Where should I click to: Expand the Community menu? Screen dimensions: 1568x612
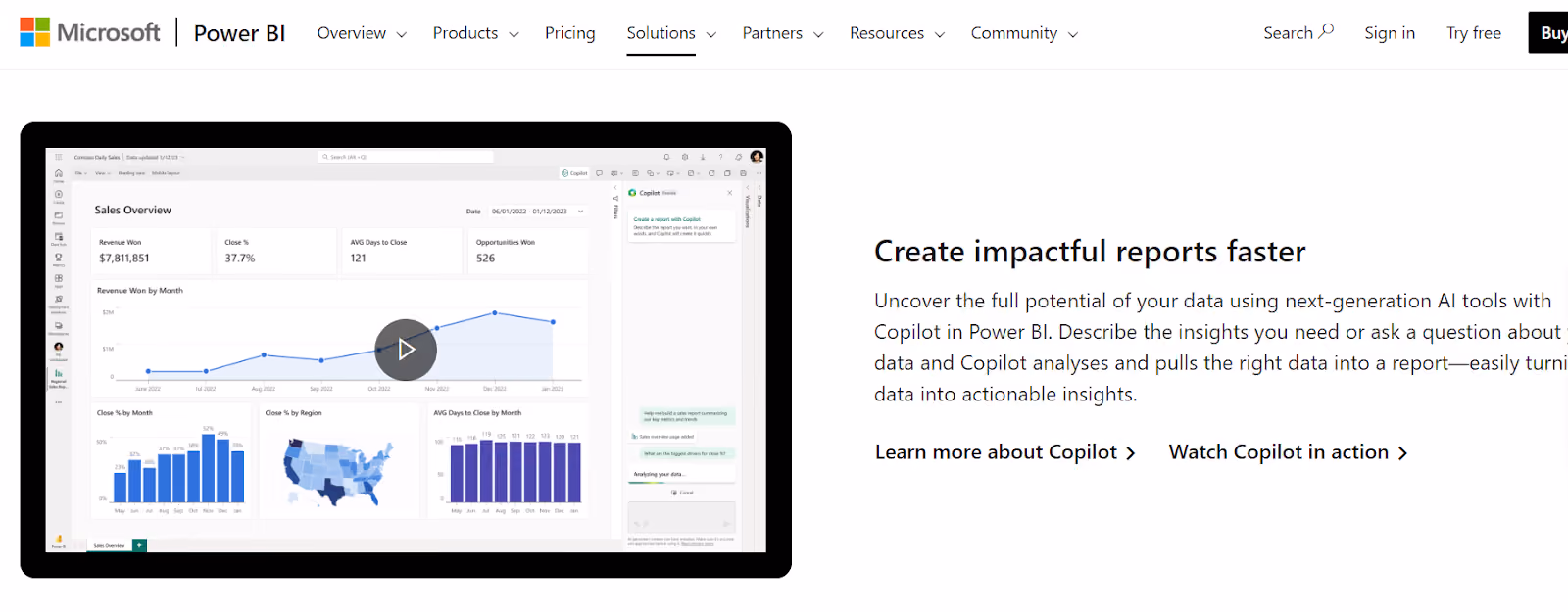(1024, 33)
